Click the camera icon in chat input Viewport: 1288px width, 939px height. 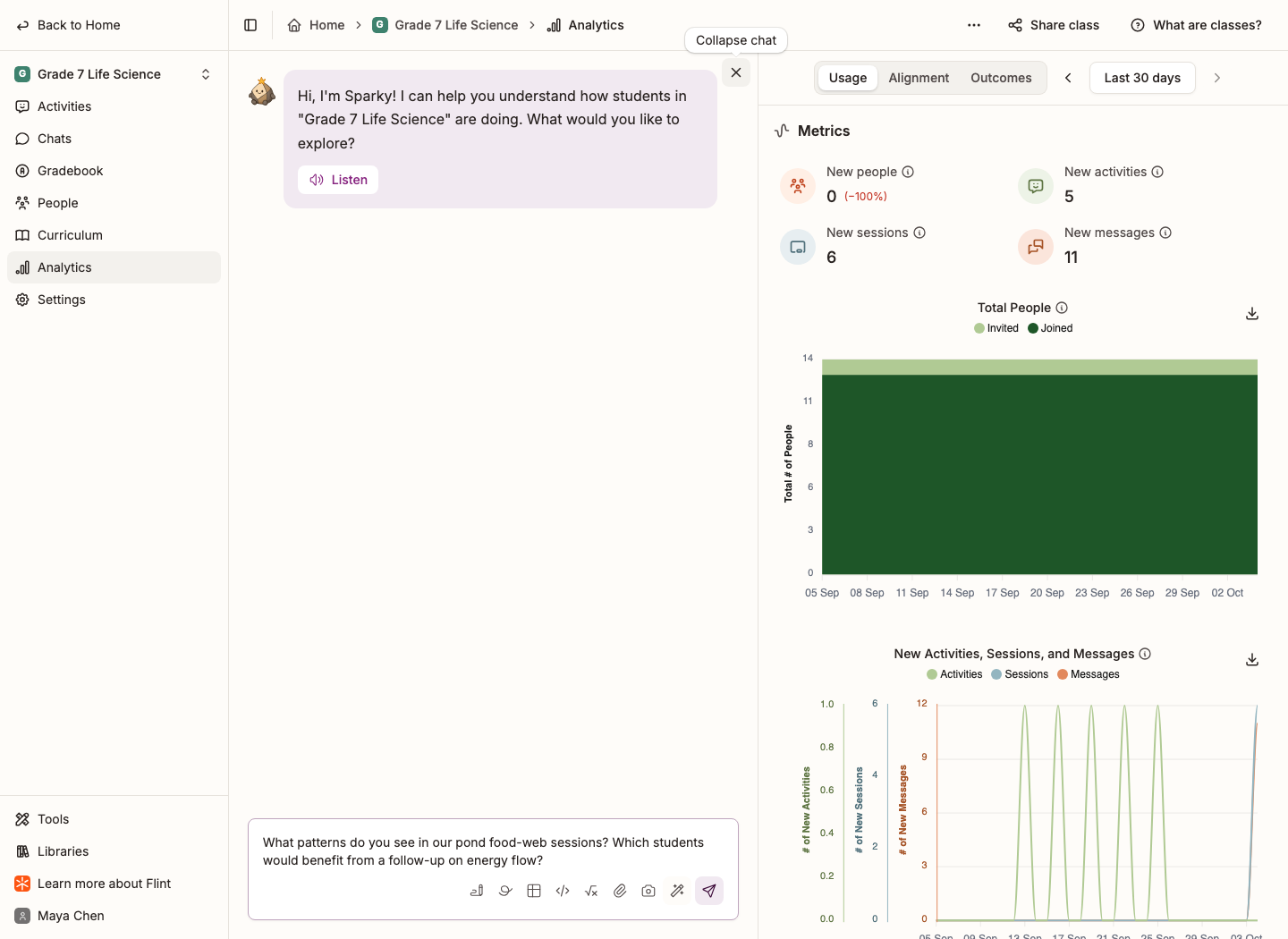pos(648,891)
